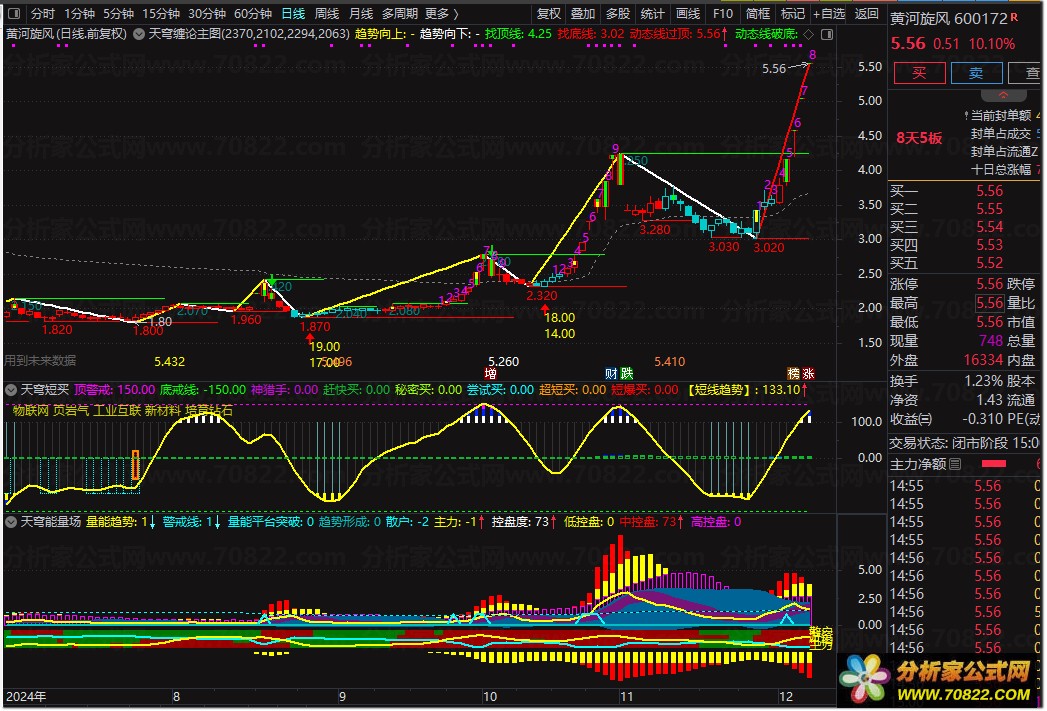This screenshot has width=1047, height=711.
Task: Click the 当前封单额 row label
Action: [1001, 115]
